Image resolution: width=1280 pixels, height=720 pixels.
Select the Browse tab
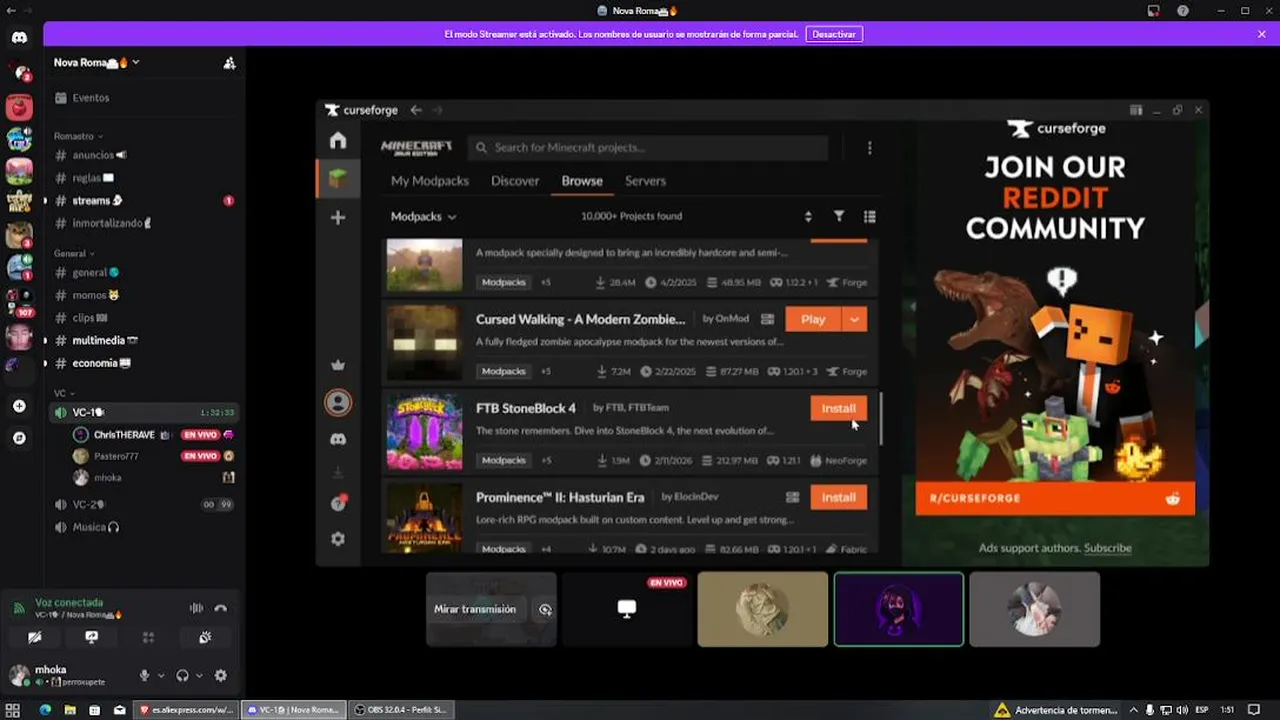click(582, 181)
